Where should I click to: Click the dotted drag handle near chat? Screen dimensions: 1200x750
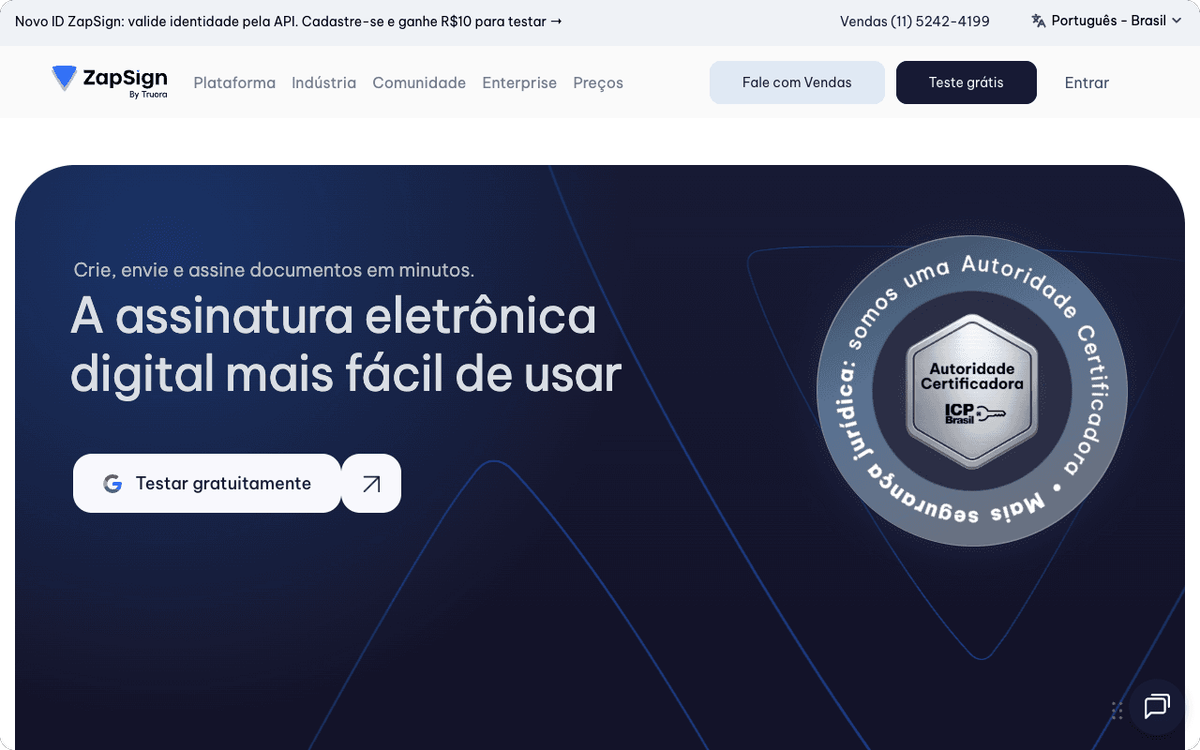coord(1117,710)
